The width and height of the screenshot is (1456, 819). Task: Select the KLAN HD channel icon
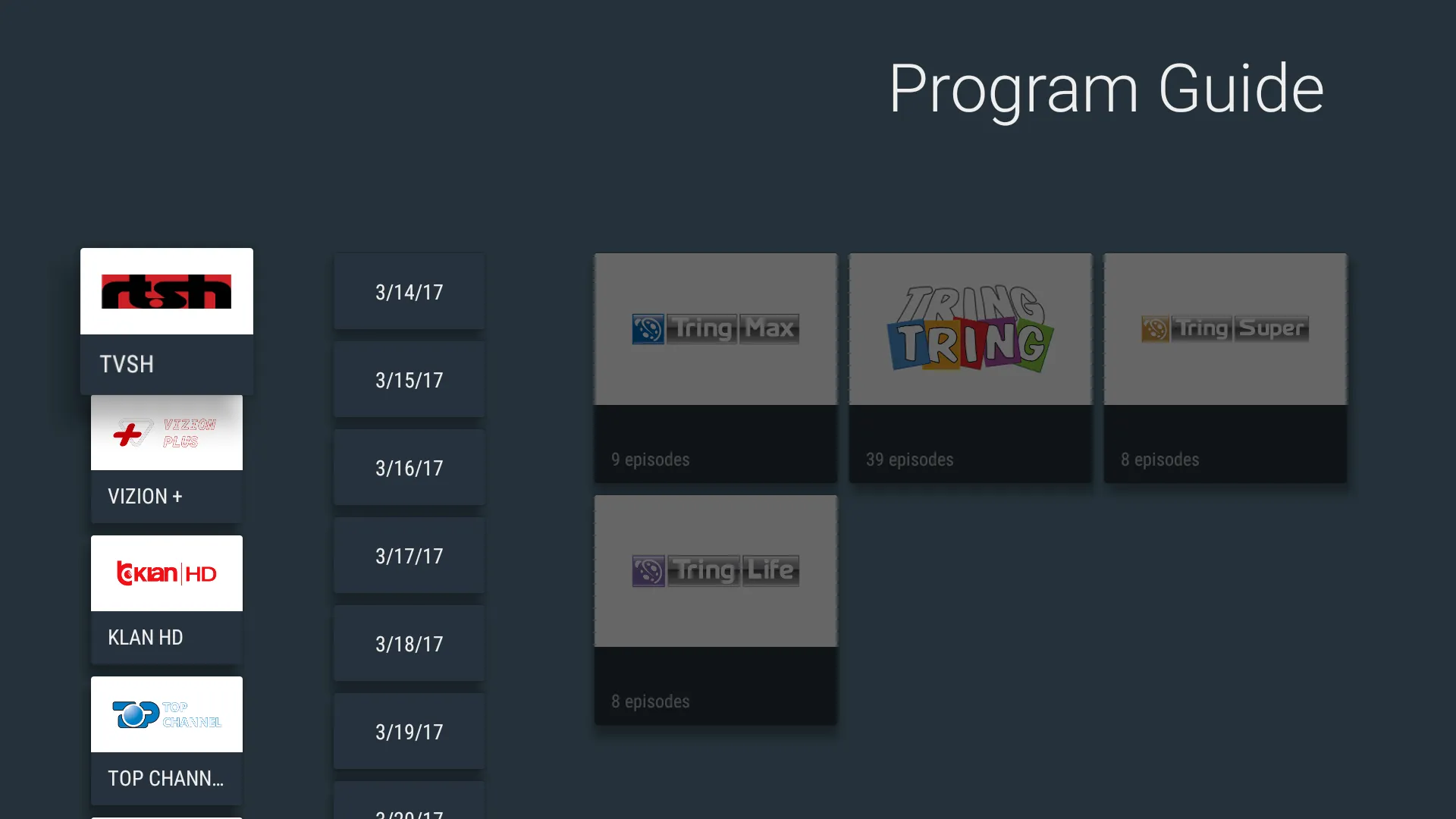(x=166, y=573)
